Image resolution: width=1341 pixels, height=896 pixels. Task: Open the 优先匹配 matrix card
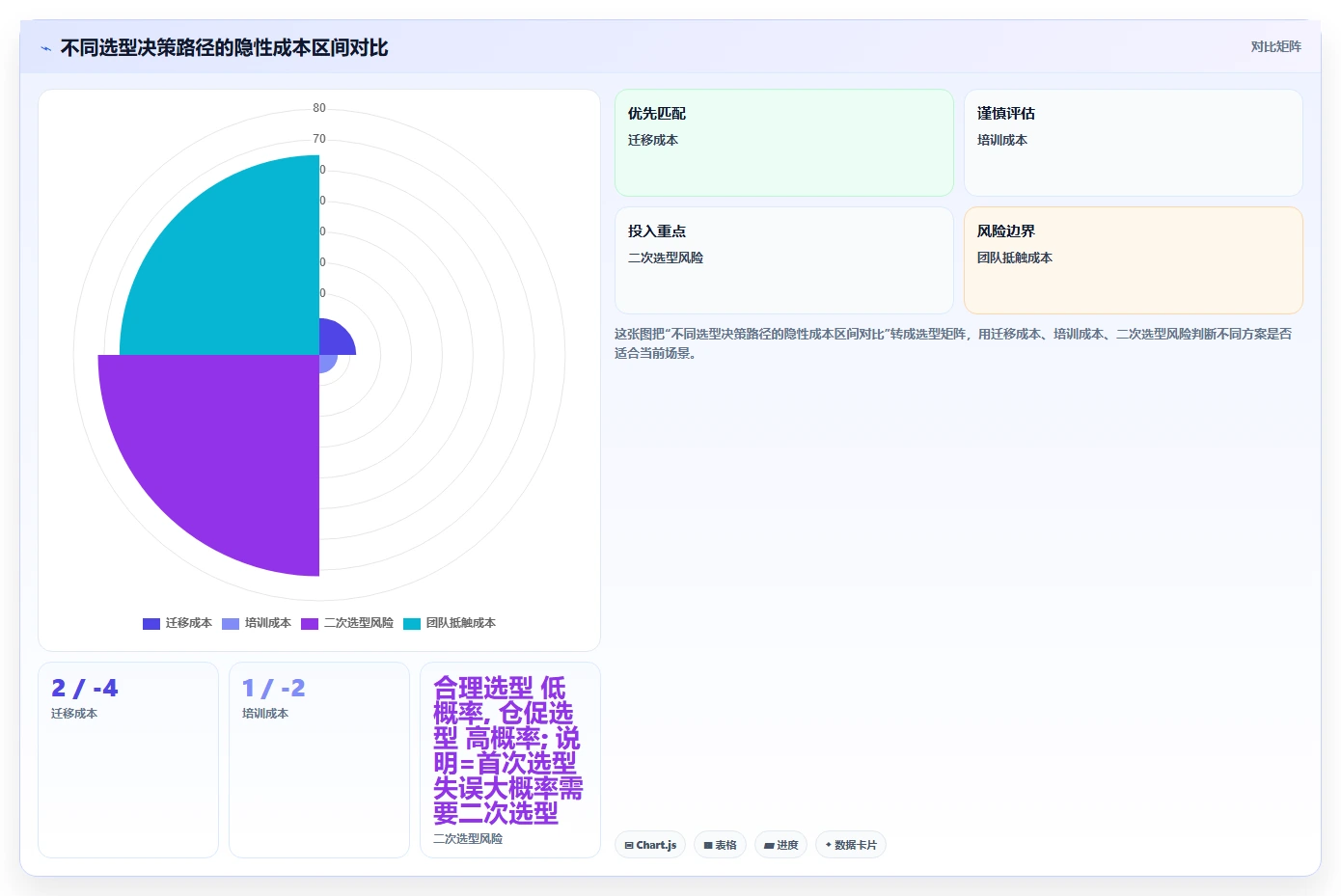pos(784,143)
